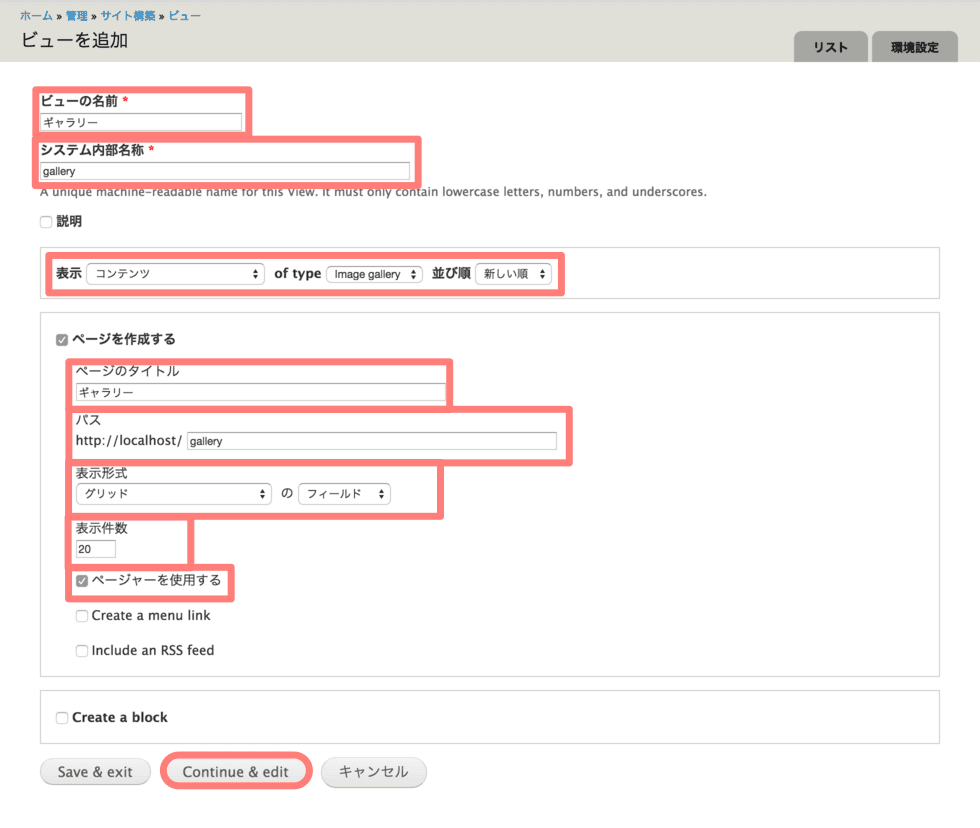
Task: Switch to the 環境設定 tab
Action: click(x=914, y=47)
